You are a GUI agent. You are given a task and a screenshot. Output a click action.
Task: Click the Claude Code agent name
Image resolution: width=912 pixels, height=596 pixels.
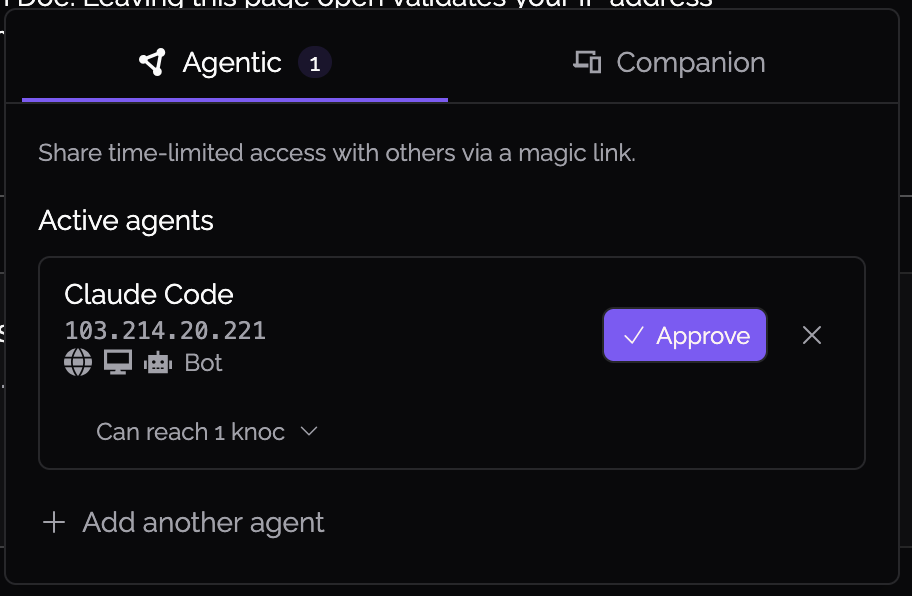click(x=149, y=294)
